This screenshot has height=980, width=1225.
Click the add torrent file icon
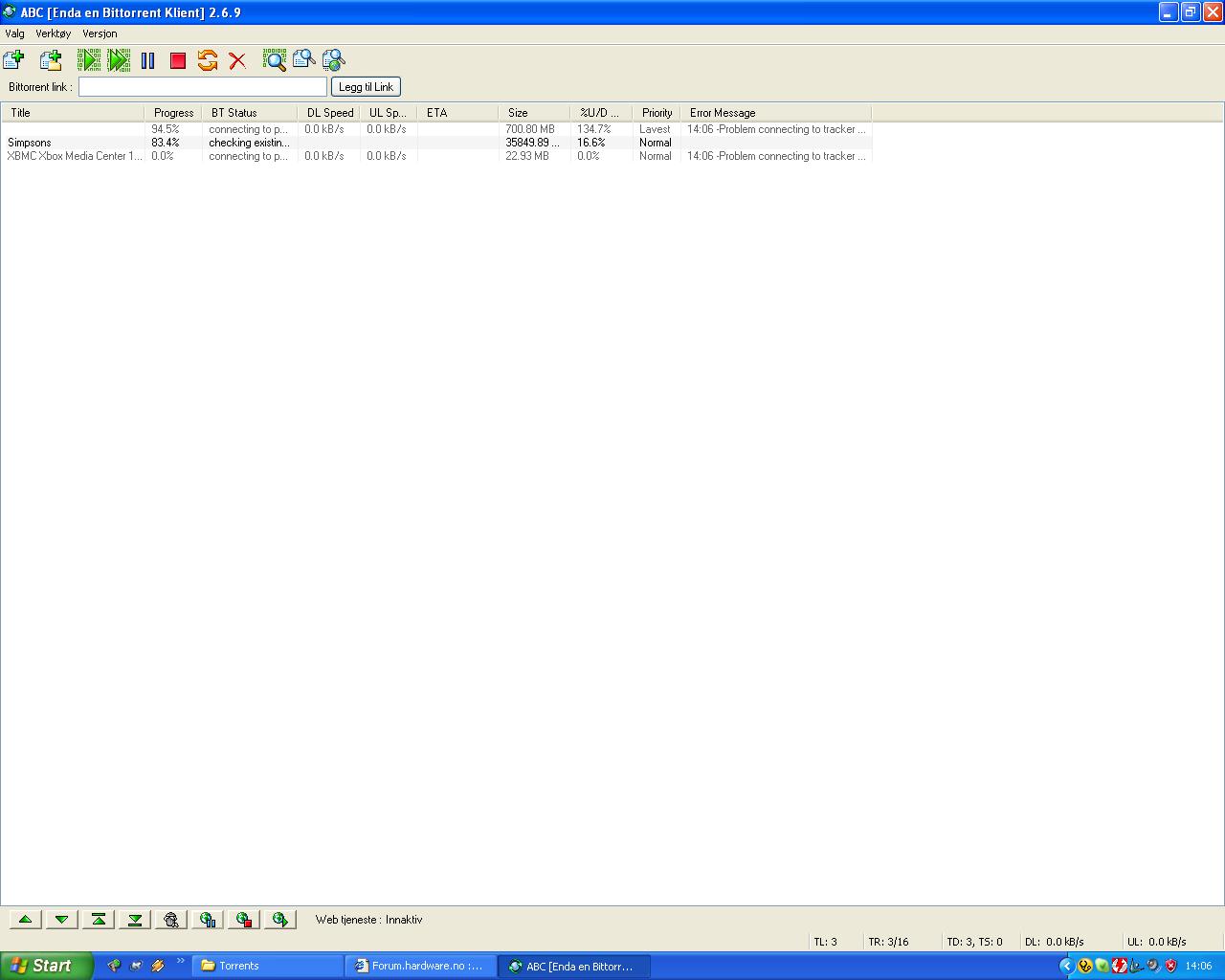[x=14, y=60]
